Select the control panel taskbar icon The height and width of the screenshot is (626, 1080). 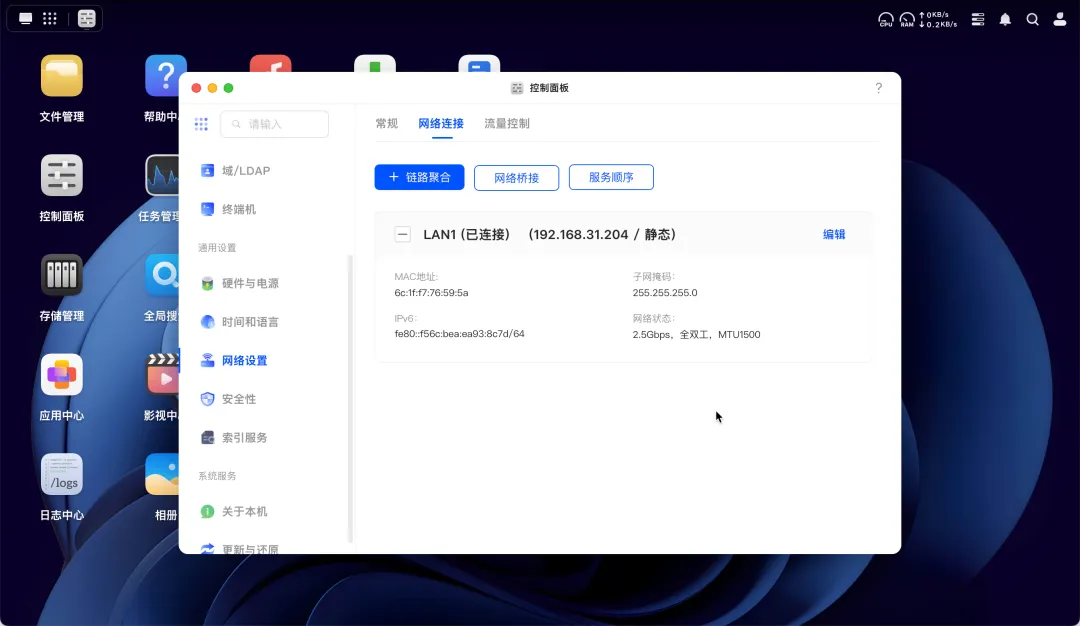(87, 19)
